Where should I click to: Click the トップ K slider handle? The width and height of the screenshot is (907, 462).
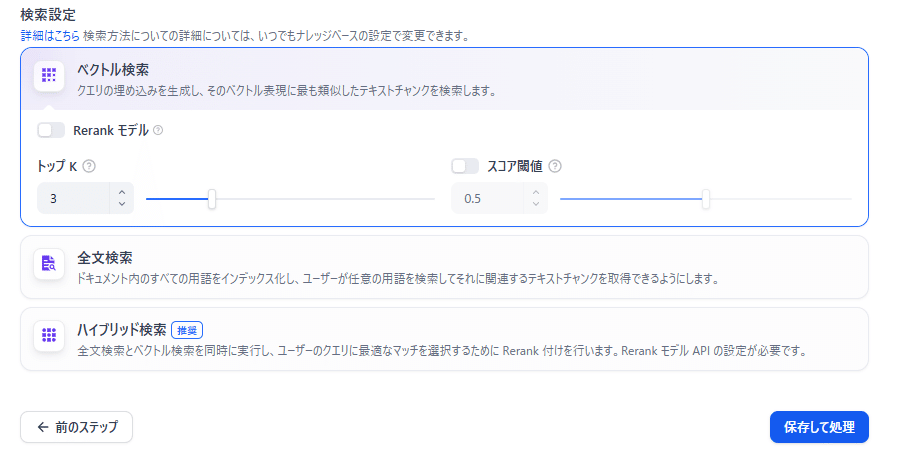tap(212, 199)
